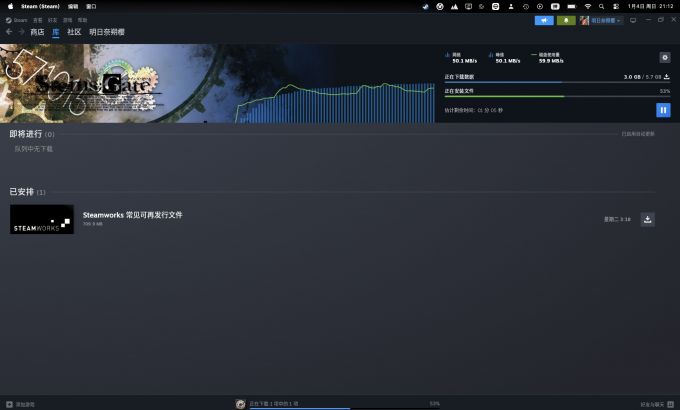The height and width of the screenshot is (410, 680).
Task: Click the 添加游戏 add game button
Action: coord(20,404)
